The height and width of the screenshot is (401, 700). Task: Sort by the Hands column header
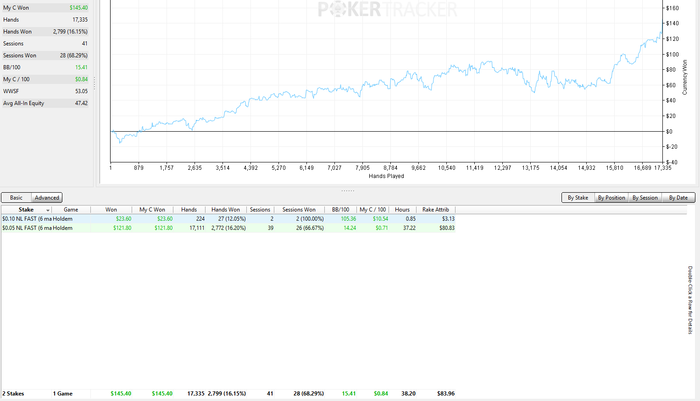(189, 209)
